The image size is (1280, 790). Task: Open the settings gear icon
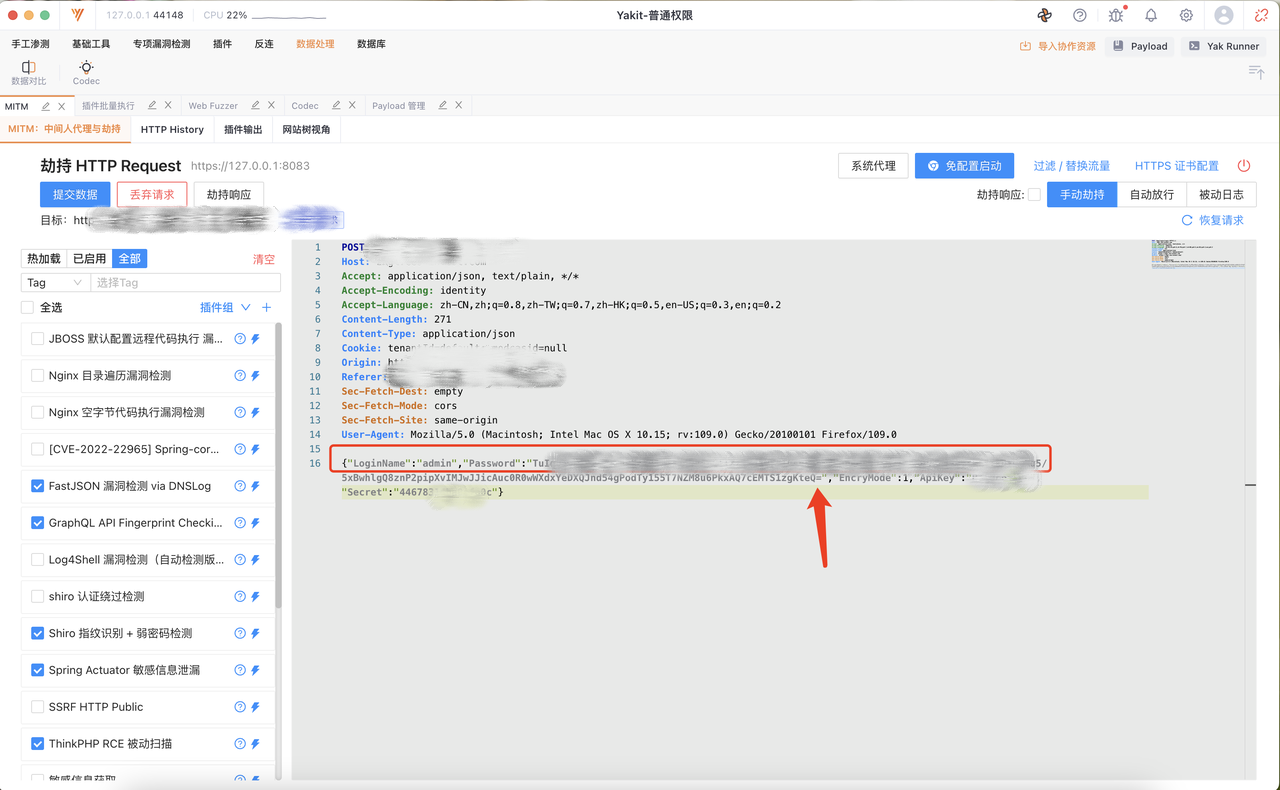pos(1186,15)
